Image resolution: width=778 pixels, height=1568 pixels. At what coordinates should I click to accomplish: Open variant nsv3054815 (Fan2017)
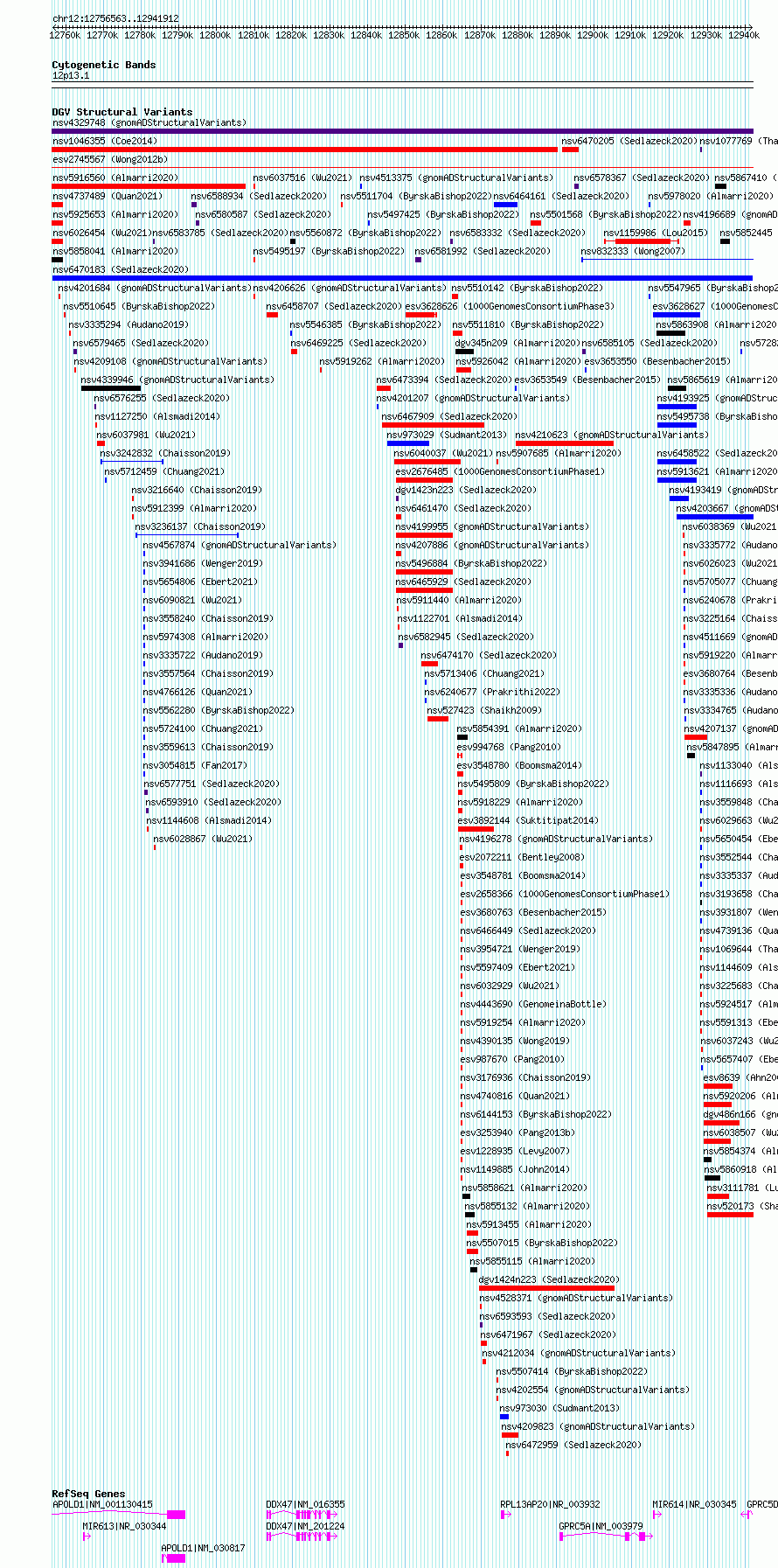tap(196, 765)
